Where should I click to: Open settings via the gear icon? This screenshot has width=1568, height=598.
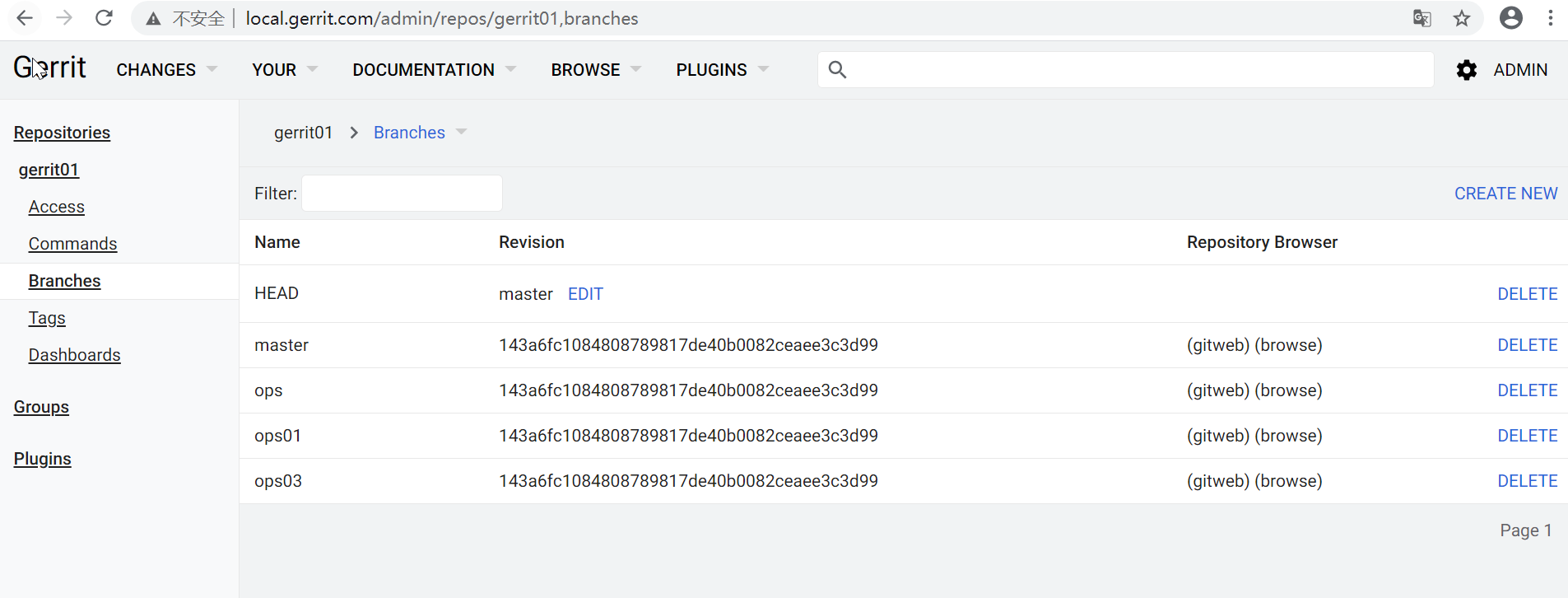point(1467,70)
